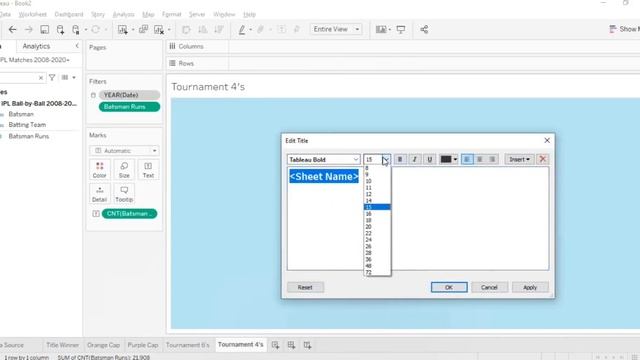Click the Detail button in Marks card
This screenshot has width=640, height=360.
coord(100,194)
